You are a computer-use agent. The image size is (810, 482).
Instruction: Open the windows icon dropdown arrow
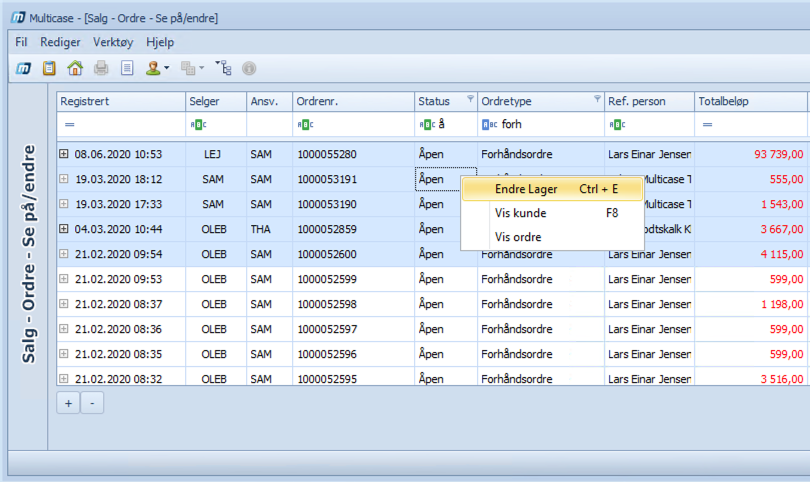click(x=201, y=68)
